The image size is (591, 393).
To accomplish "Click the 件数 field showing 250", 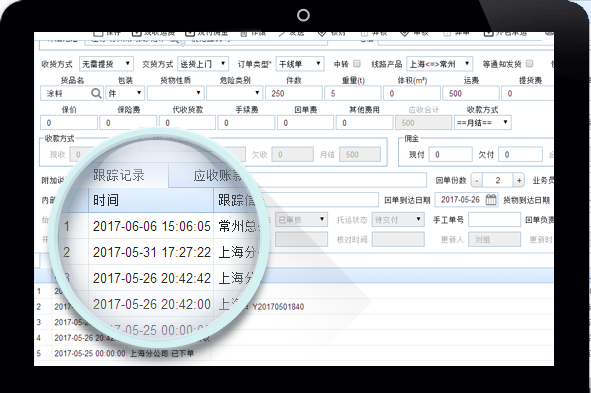I will [x=294, y=93].
